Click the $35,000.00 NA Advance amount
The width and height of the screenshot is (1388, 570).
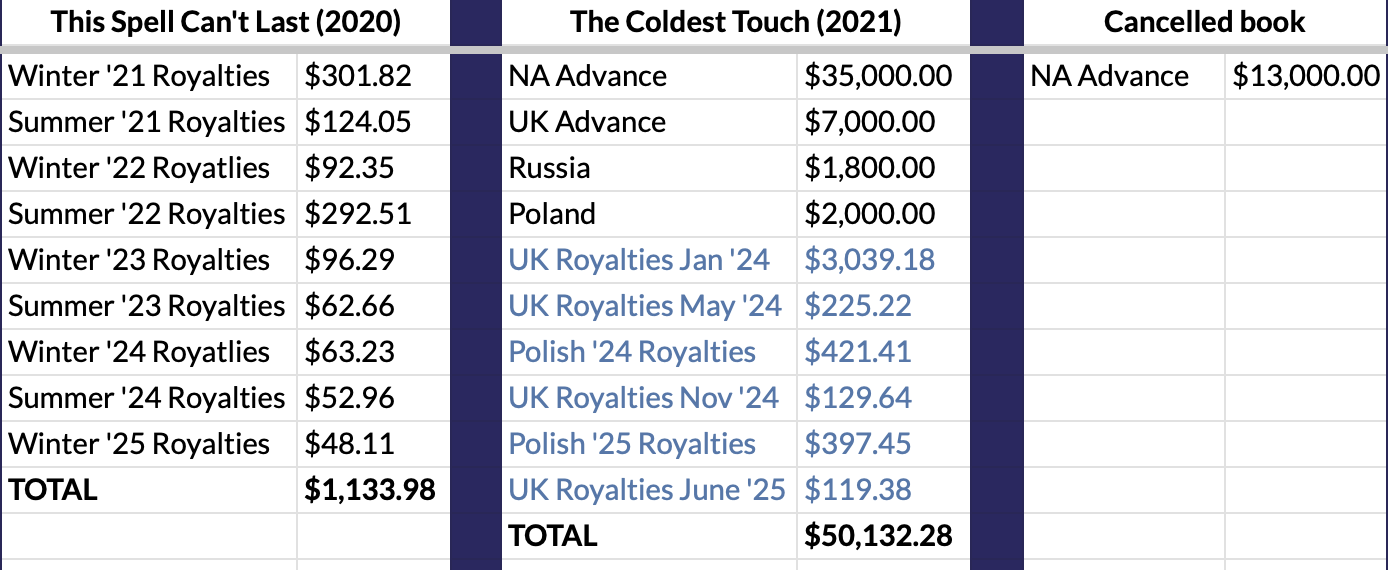tap(878, 76)
